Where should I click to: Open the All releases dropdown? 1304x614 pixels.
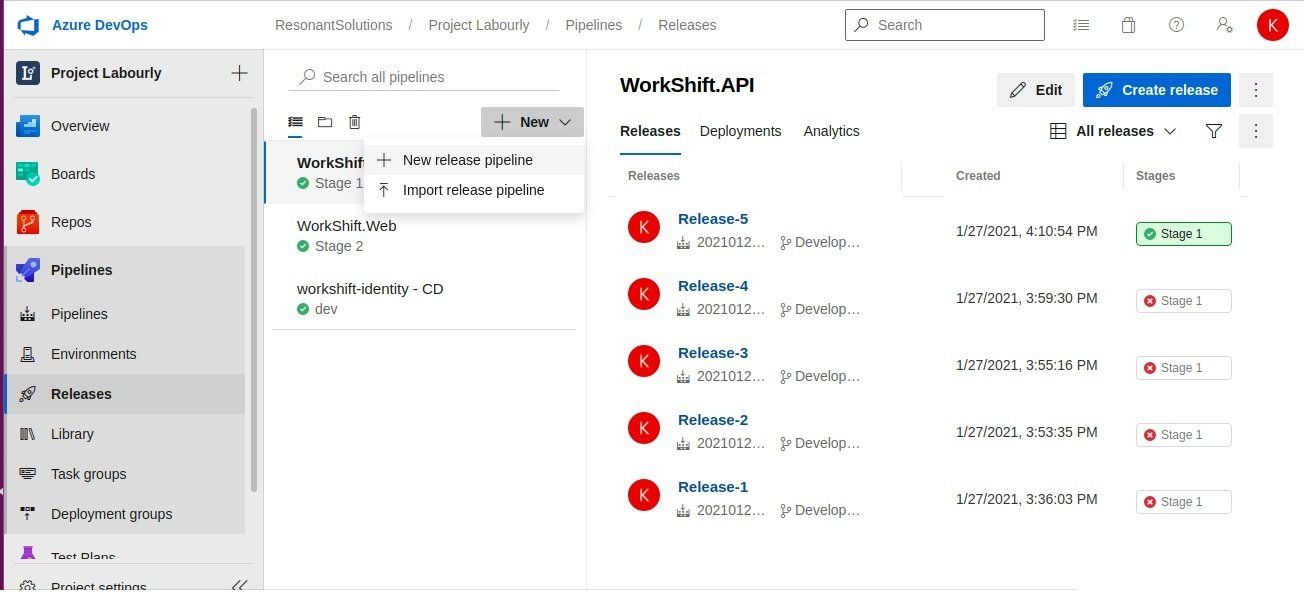click(1113, 131)
